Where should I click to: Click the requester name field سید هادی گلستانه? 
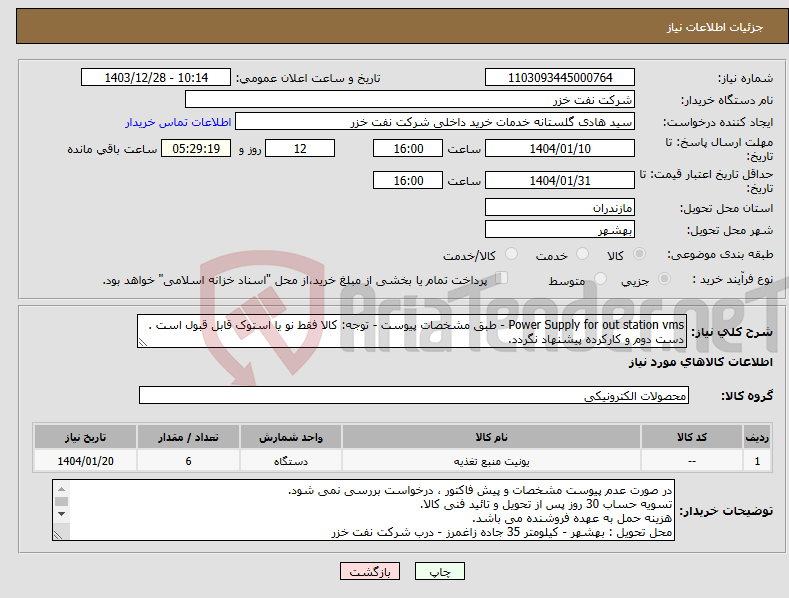point(435,122)
